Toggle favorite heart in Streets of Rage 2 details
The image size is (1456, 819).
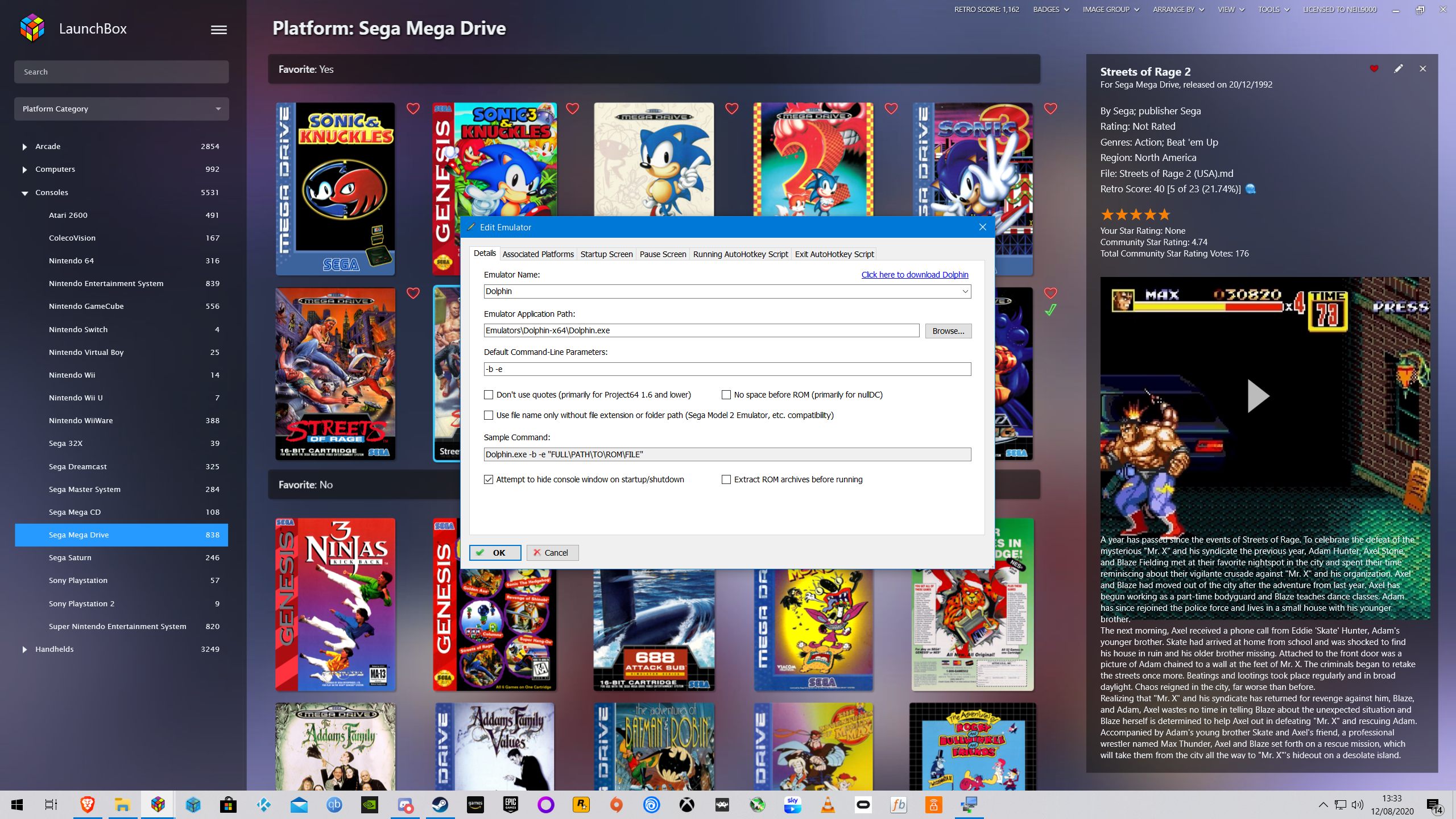point(1374,69)
